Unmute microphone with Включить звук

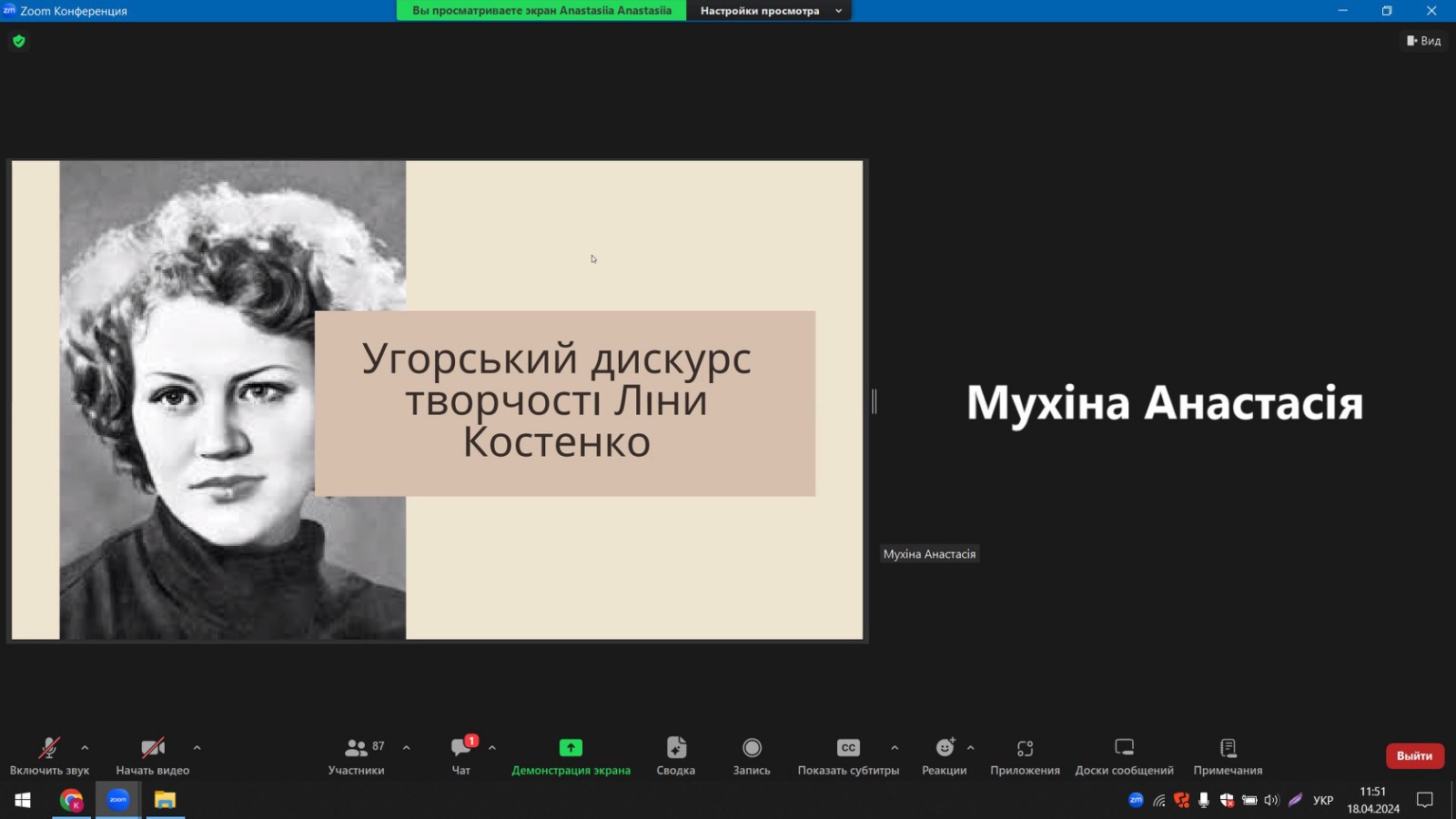pyautogui.click(x=49, y=748)
